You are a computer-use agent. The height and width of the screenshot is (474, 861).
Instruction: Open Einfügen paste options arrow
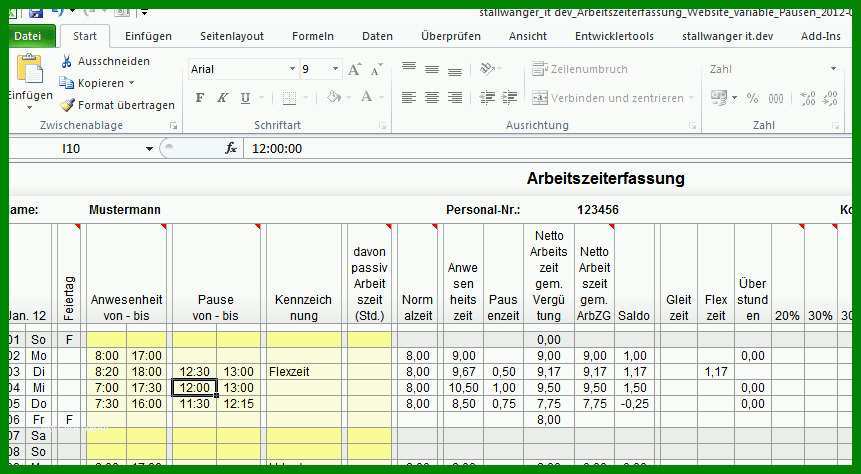tap(30, 108)
